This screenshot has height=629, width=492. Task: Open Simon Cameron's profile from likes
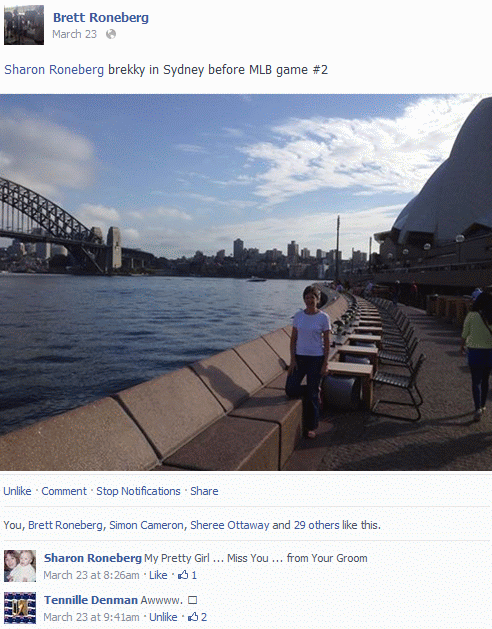146,525
